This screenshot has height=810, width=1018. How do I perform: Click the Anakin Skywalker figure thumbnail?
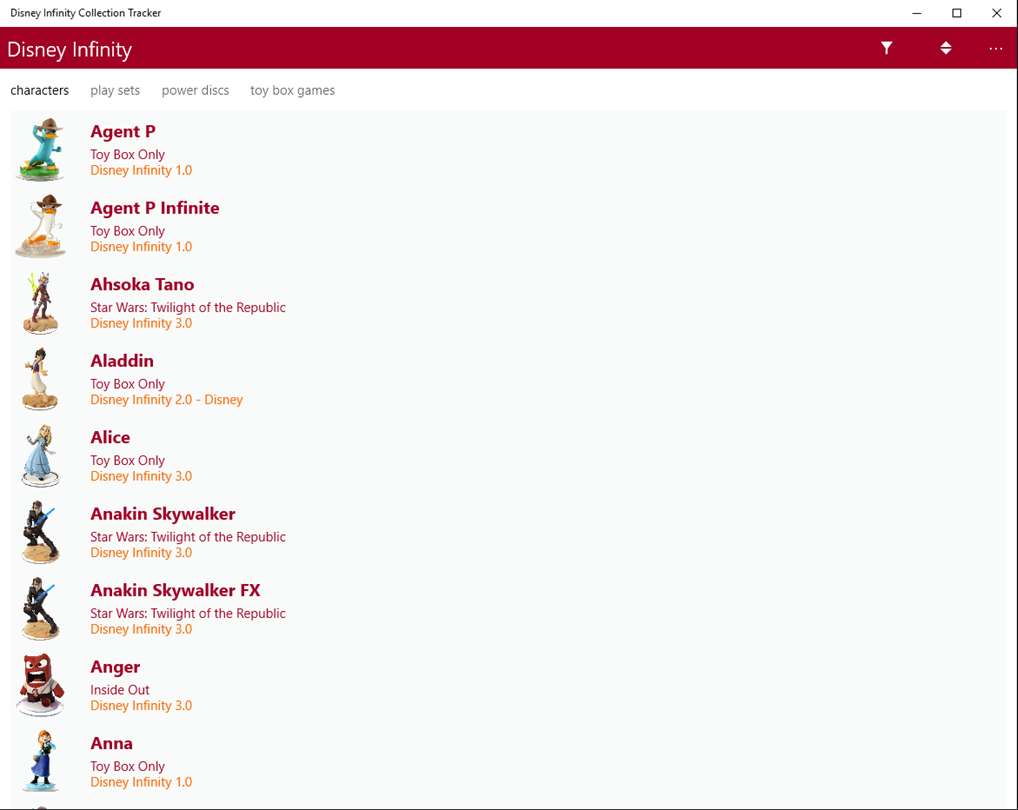click(41, 532)
